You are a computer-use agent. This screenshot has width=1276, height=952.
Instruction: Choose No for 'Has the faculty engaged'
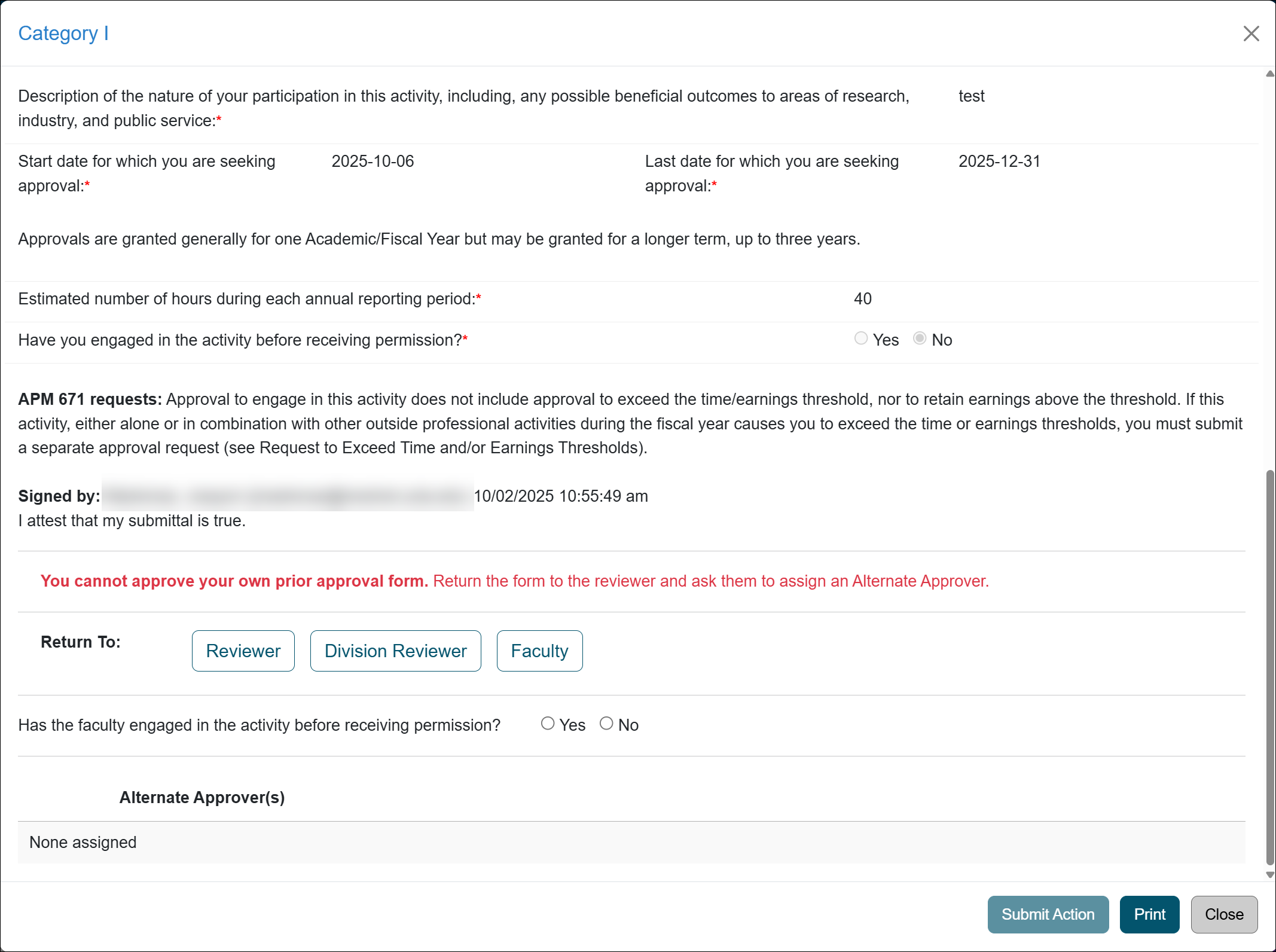click(606, 724)
